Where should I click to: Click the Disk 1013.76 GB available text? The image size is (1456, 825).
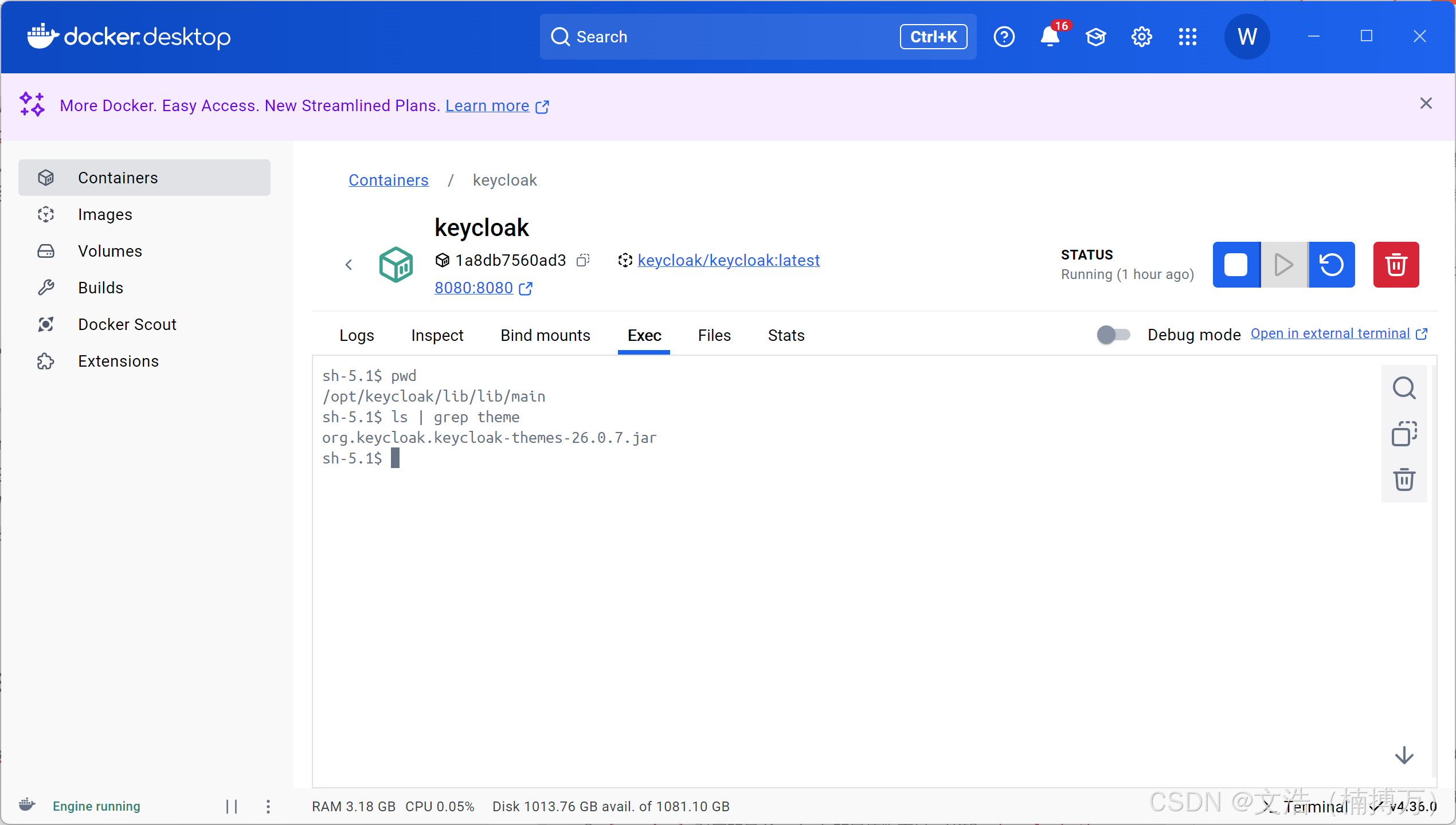611,807
